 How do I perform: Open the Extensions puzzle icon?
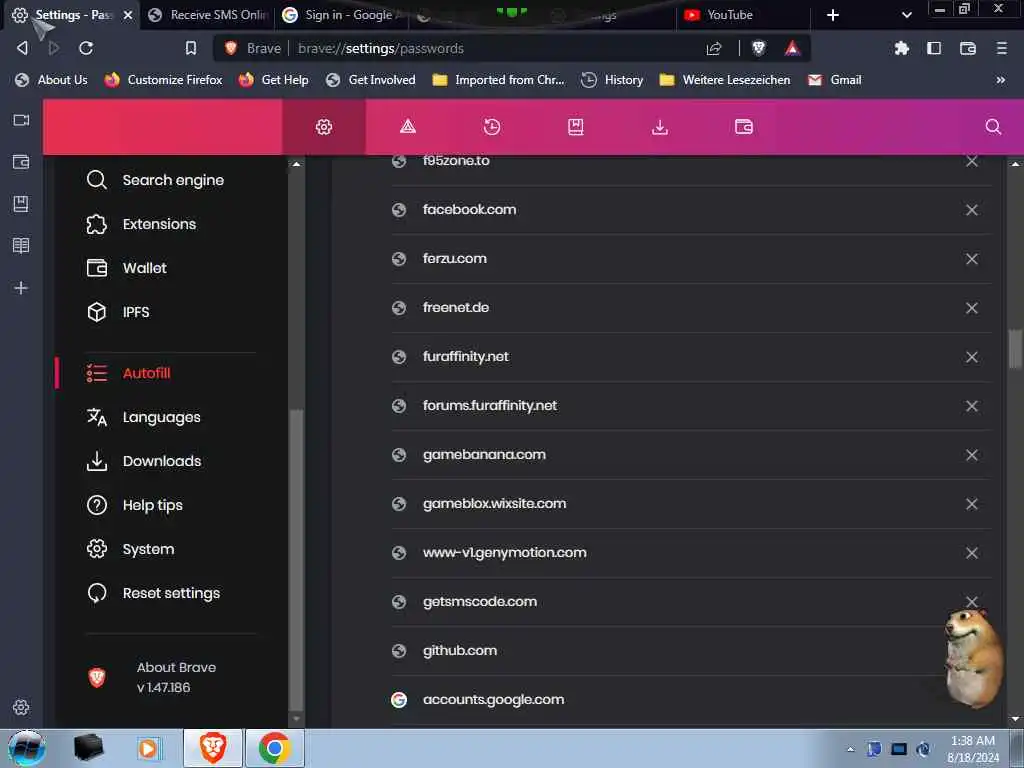902,48
